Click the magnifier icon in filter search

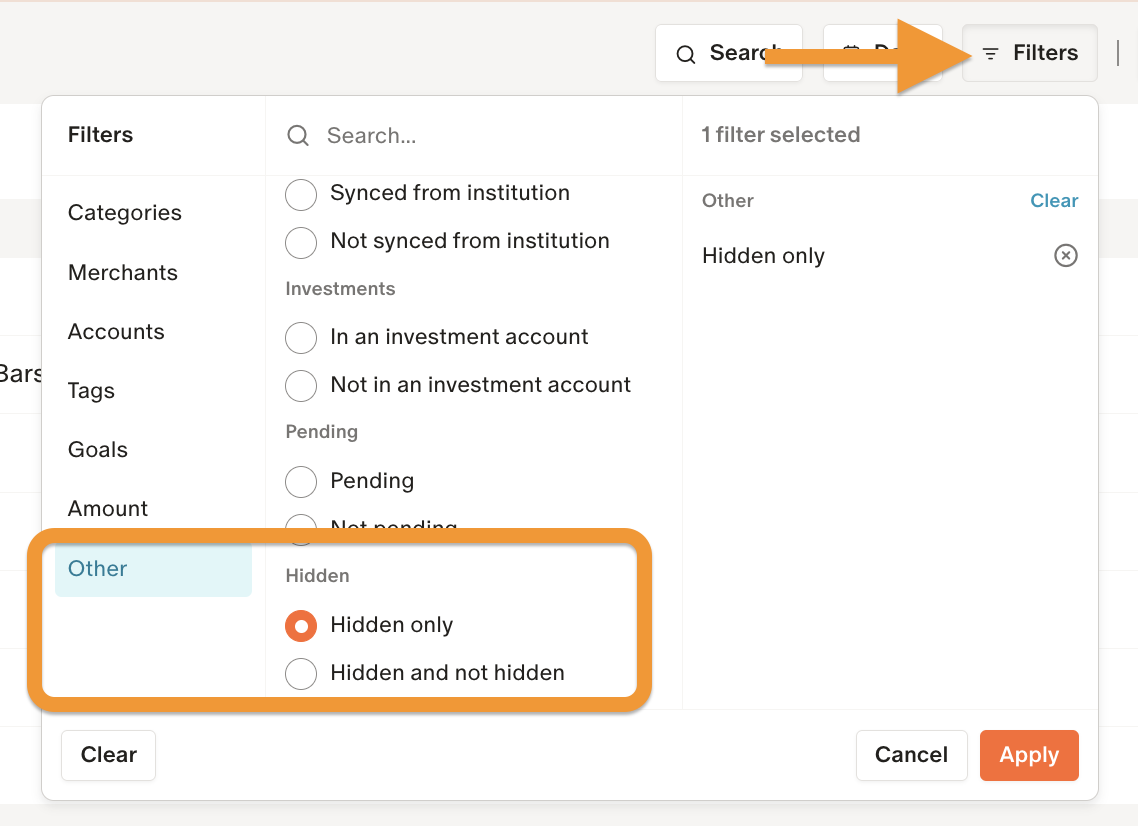(x=298, y=136)
